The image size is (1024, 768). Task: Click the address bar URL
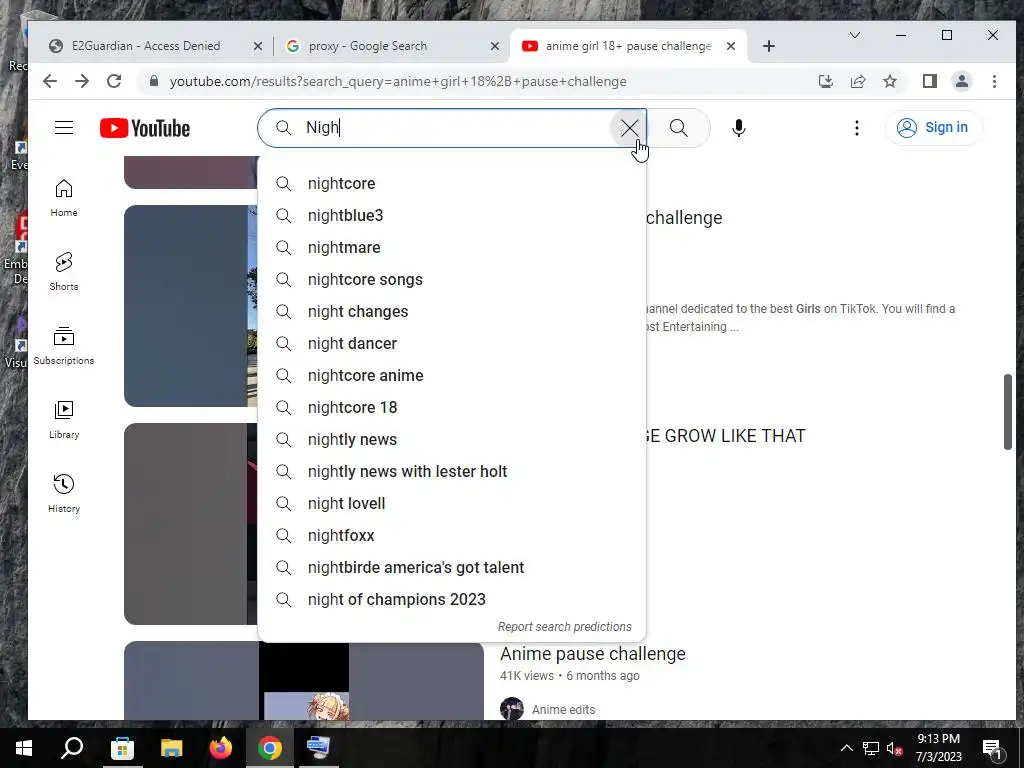(x=398, y=82)
